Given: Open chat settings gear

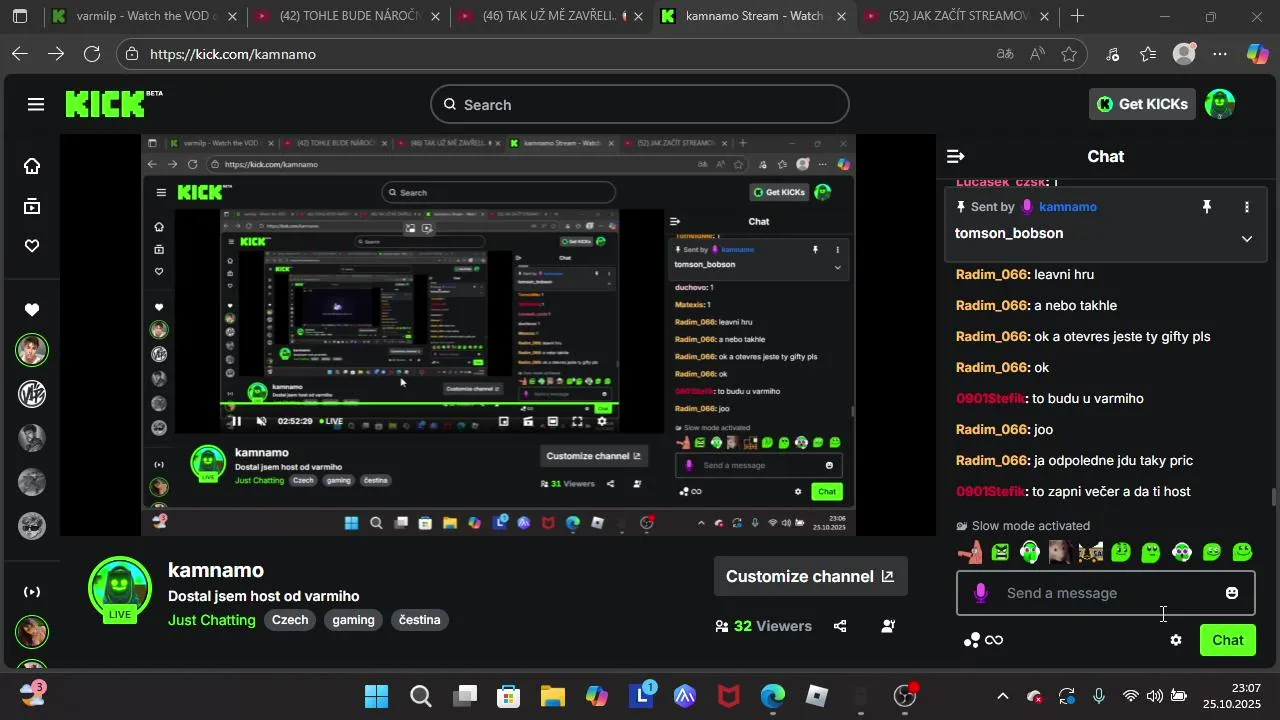Looking at the screenshot, I should [1176, 640].
